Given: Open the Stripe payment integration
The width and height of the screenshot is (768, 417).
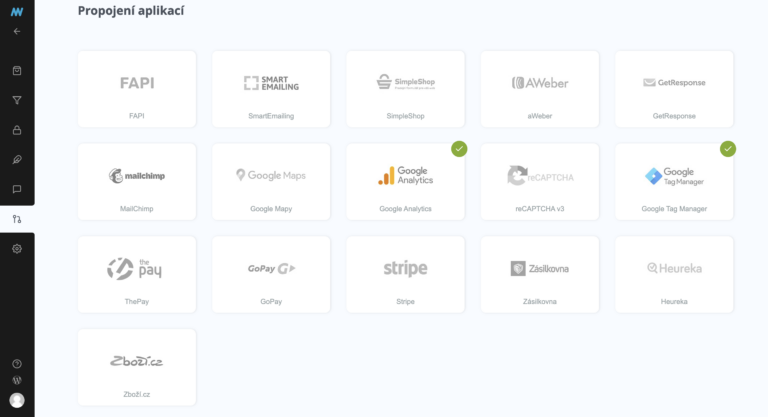Looking at the screenshot, I should 405,274.
